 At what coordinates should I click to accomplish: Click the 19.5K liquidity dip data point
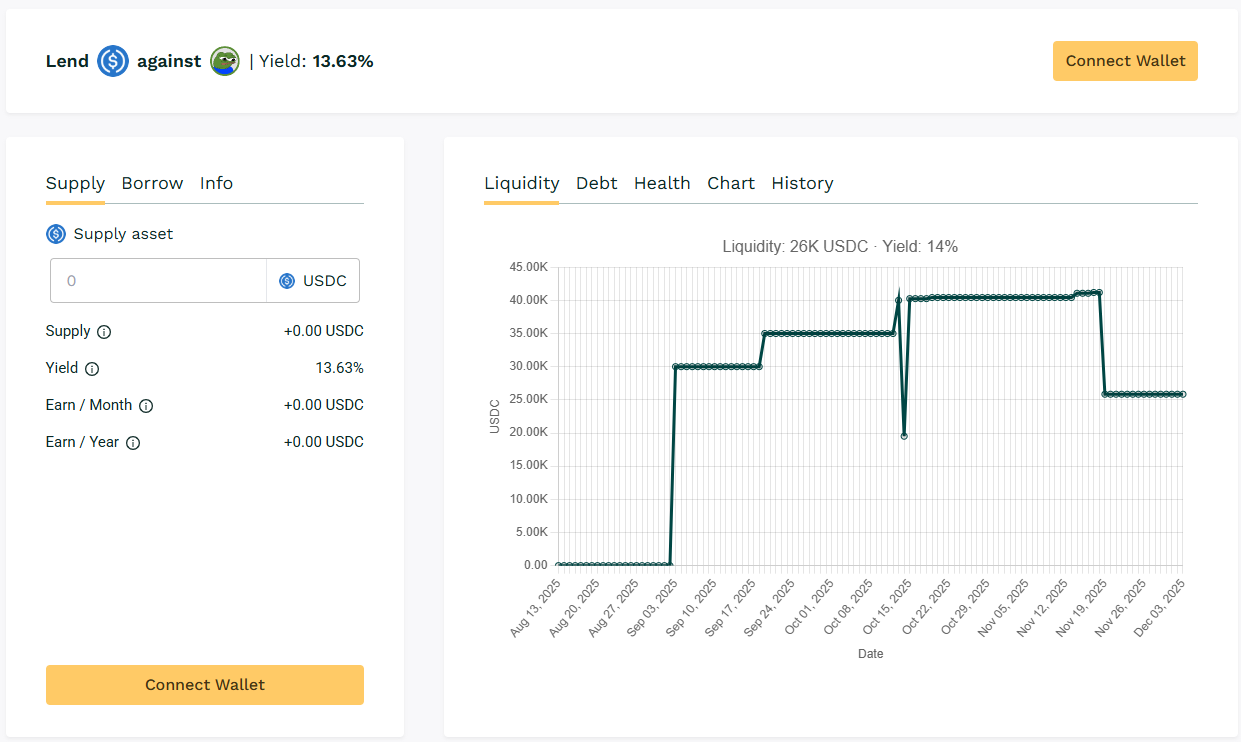pos(904,436)
